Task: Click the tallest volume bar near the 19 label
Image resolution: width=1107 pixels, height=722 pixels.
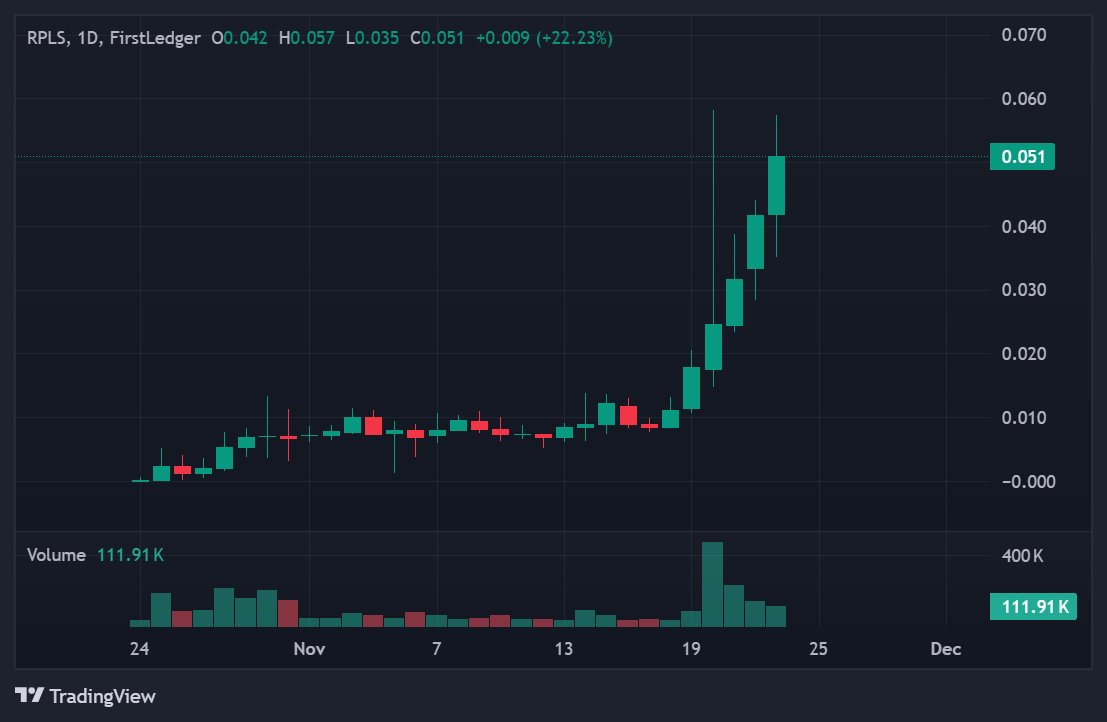Action: point(712,584)
